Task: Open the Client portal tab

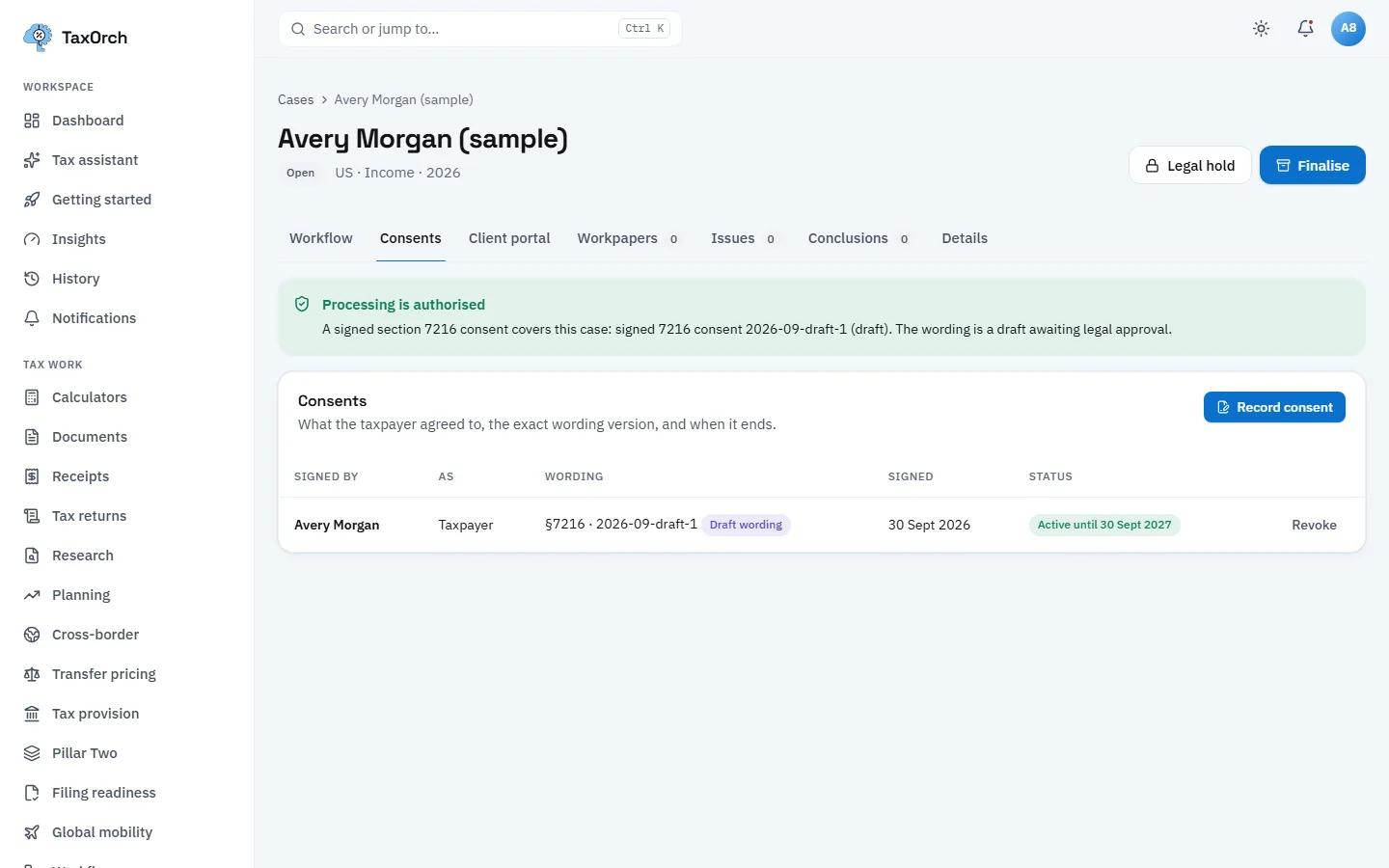Action: (x=509, y=238)
